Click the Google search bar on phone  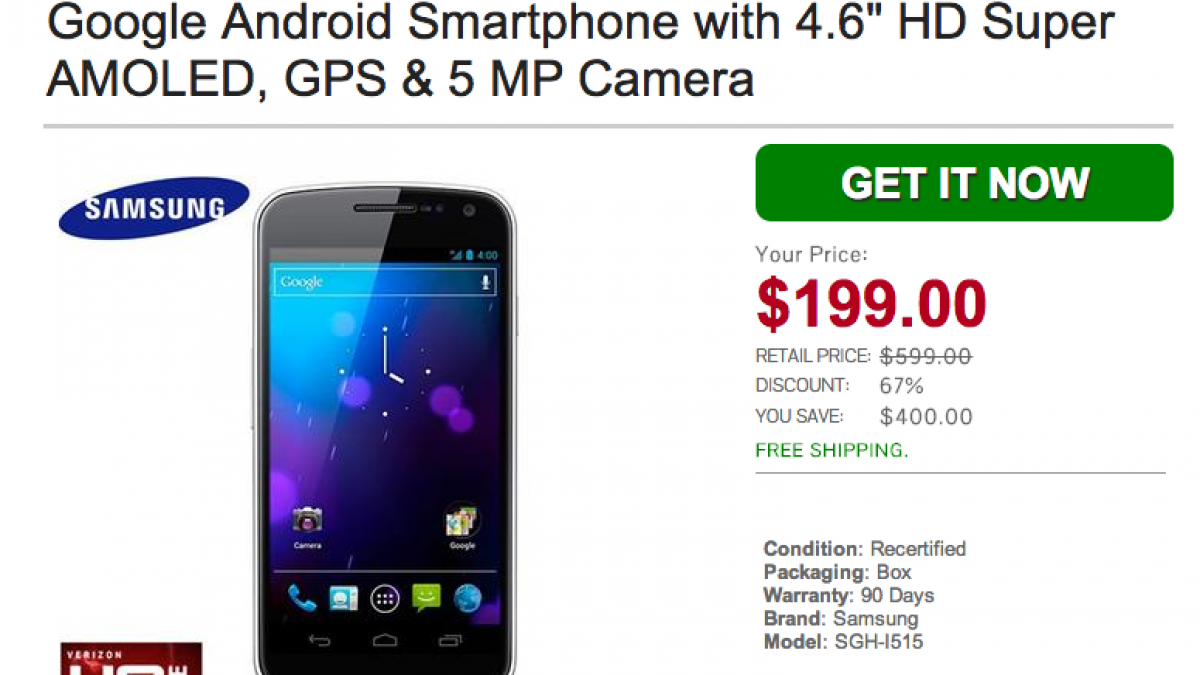(x=385, y=282)
